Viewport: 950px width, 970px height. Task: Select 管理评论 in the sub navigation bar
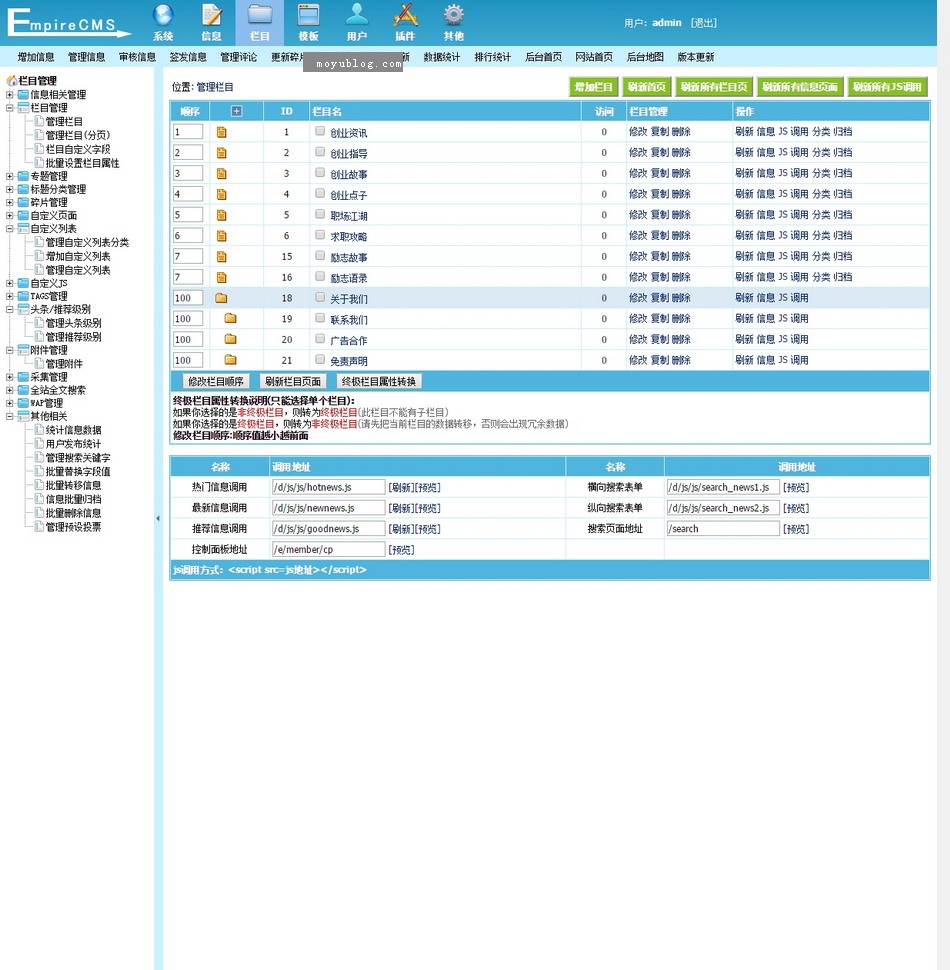click(x=239, y=57)
